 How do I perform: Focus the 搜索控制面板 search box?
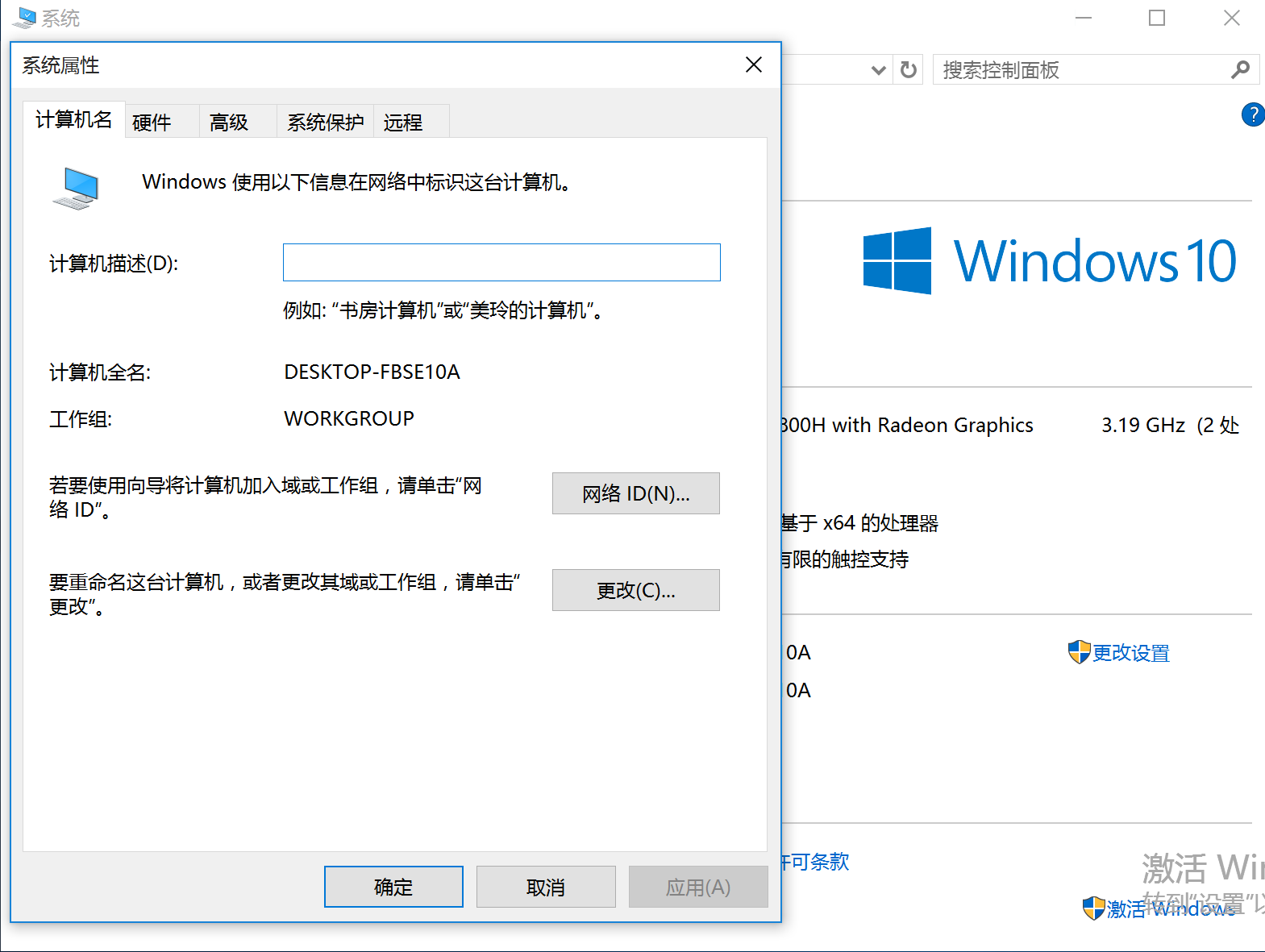pyautogui.click(x=1080, y=70)
